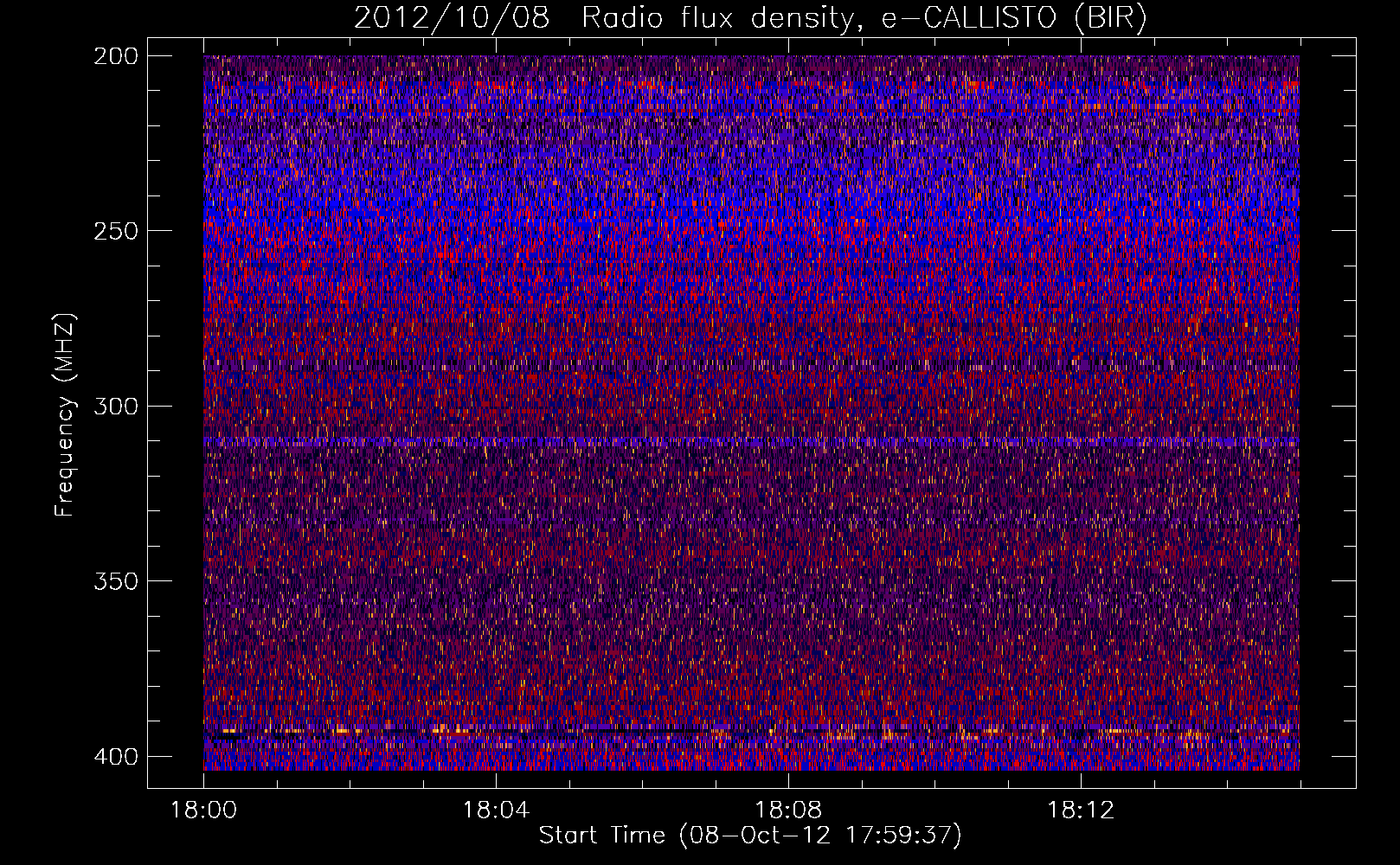Click the frequency axis tick label '400'
The width and height of the screenshot is (1400, 865).
(x=116, y=757)
